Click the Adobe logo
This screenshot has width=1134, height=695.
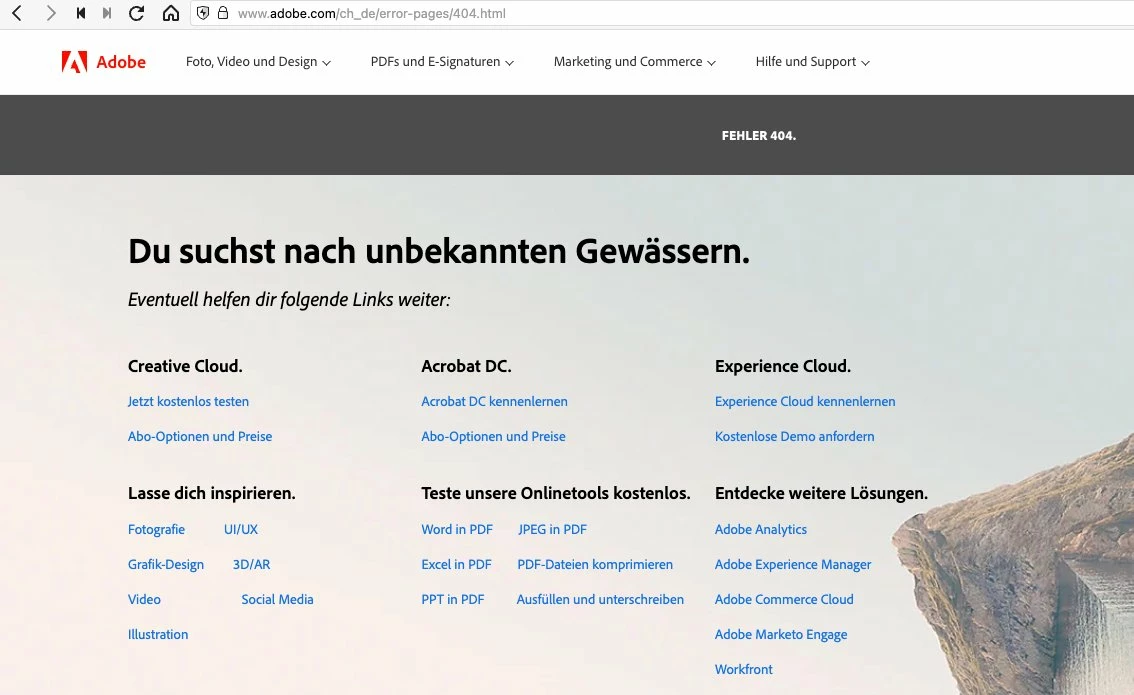click(x=103, y=62)
